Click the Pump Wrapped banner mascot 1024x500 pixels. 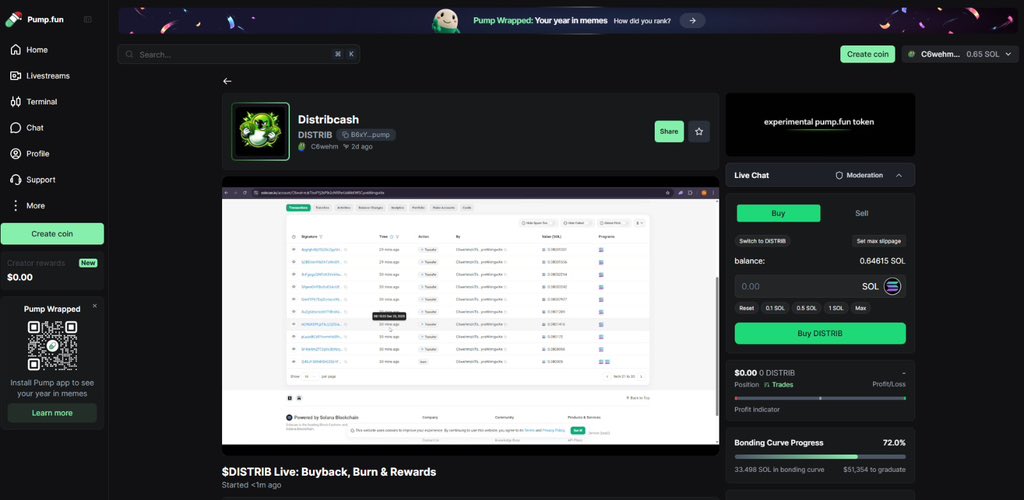tap(446, 21)
